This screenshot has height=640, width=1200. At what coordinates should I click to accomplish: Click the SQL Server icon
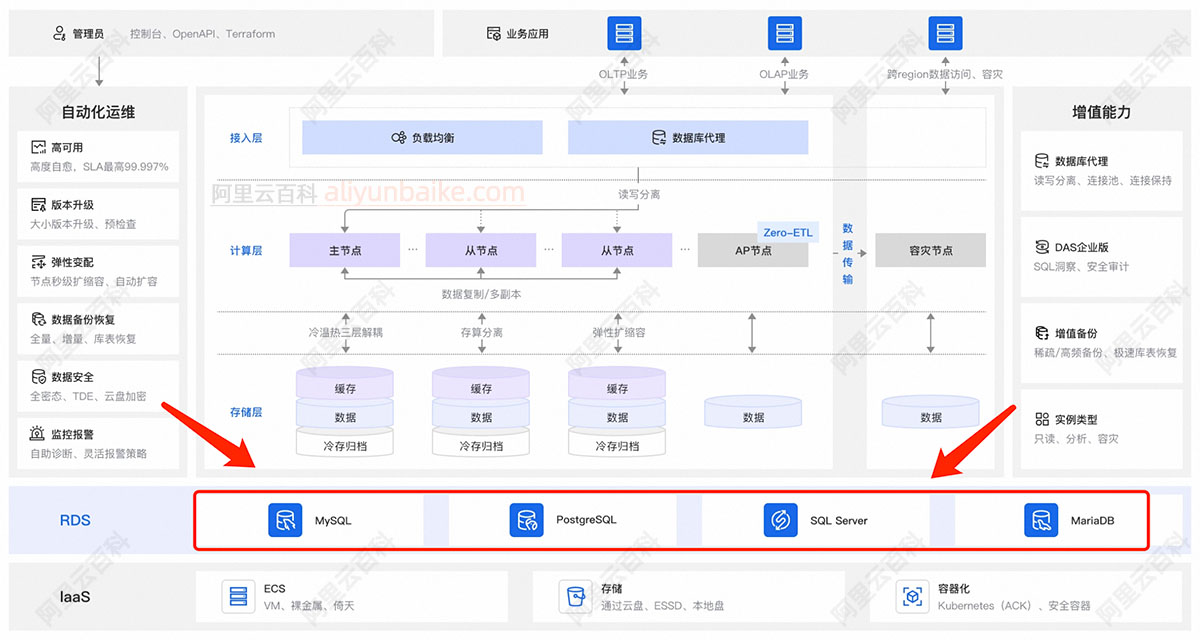780,521
